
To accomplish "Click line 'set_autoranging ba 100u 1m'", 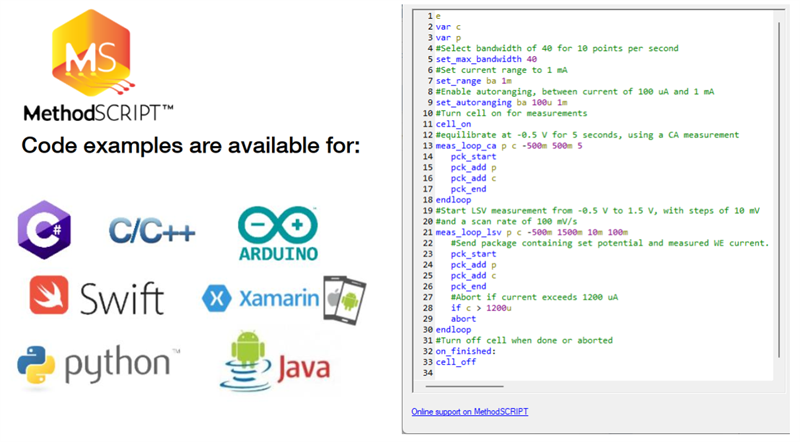I will [501, 102].
